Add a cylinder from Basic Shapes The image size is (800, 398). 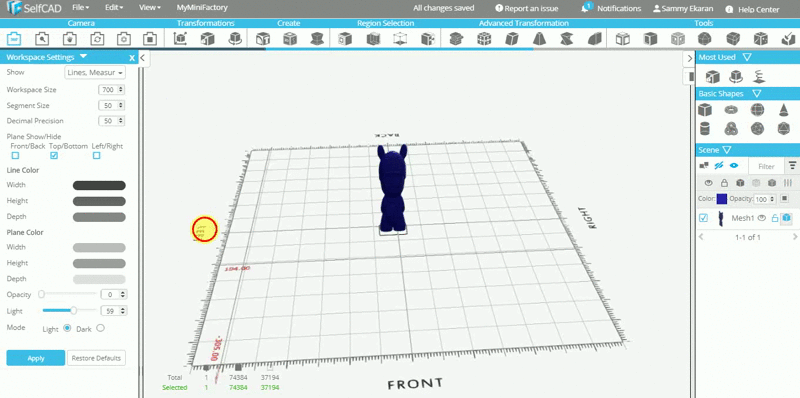[x=705, y=129]
